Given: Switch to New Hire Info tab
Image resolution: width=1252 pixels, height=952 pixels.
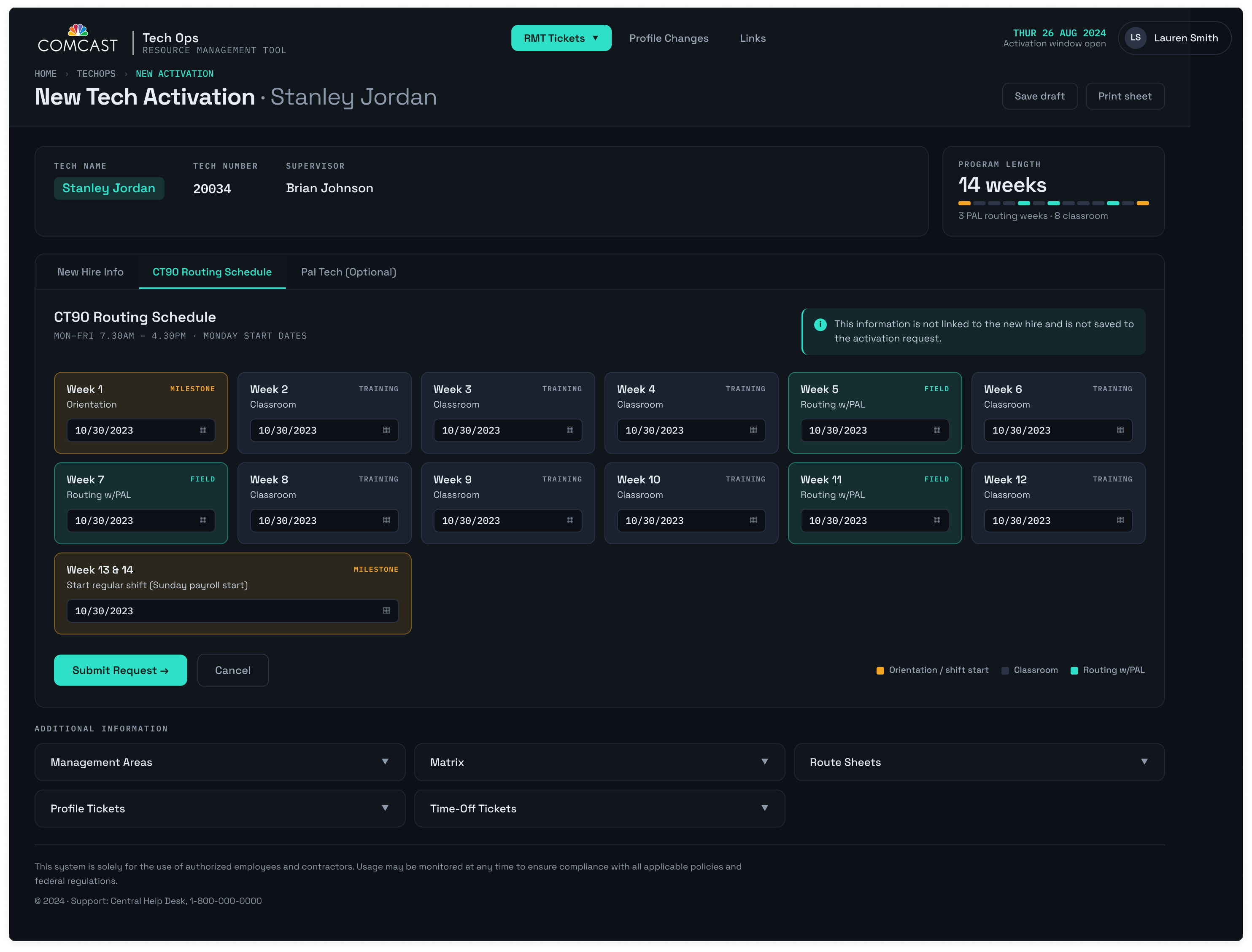Looking at the screenshot, I should coord(90,272).
